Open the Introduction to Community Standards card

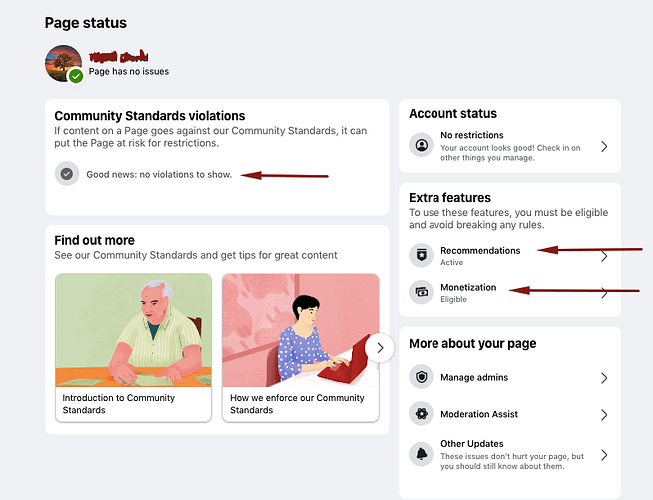pyautogui.click(x=133, y=348)
